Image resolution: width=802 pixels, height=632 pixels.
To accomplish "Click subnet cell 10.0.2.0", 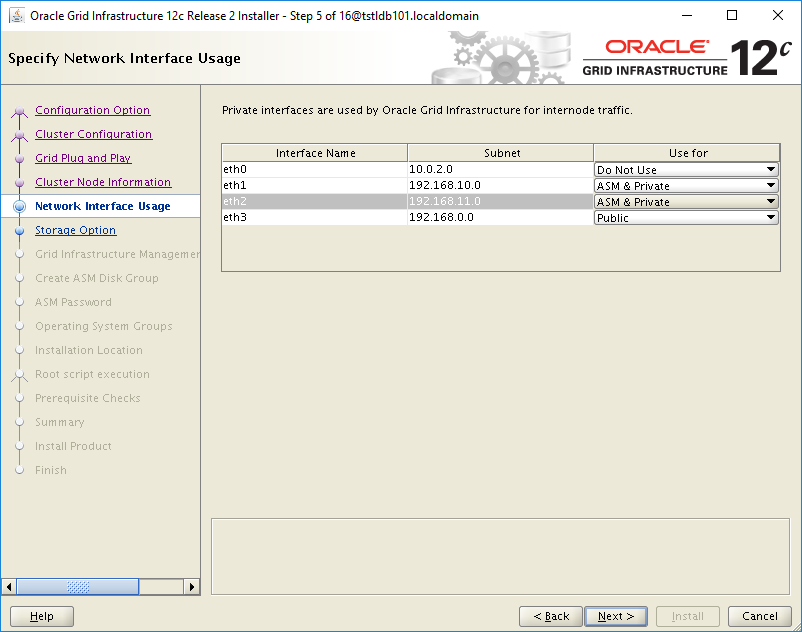I will (x=500, y=169).
